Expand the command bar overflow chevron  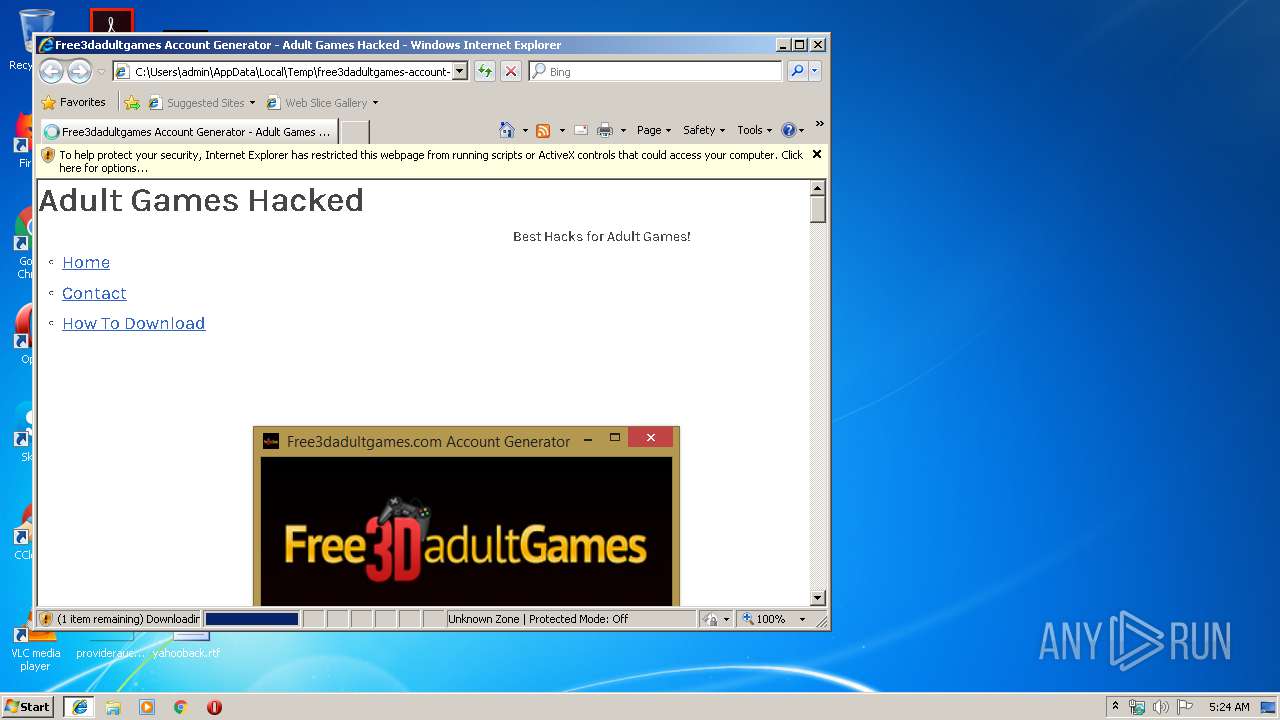click(x=819, y=124)
